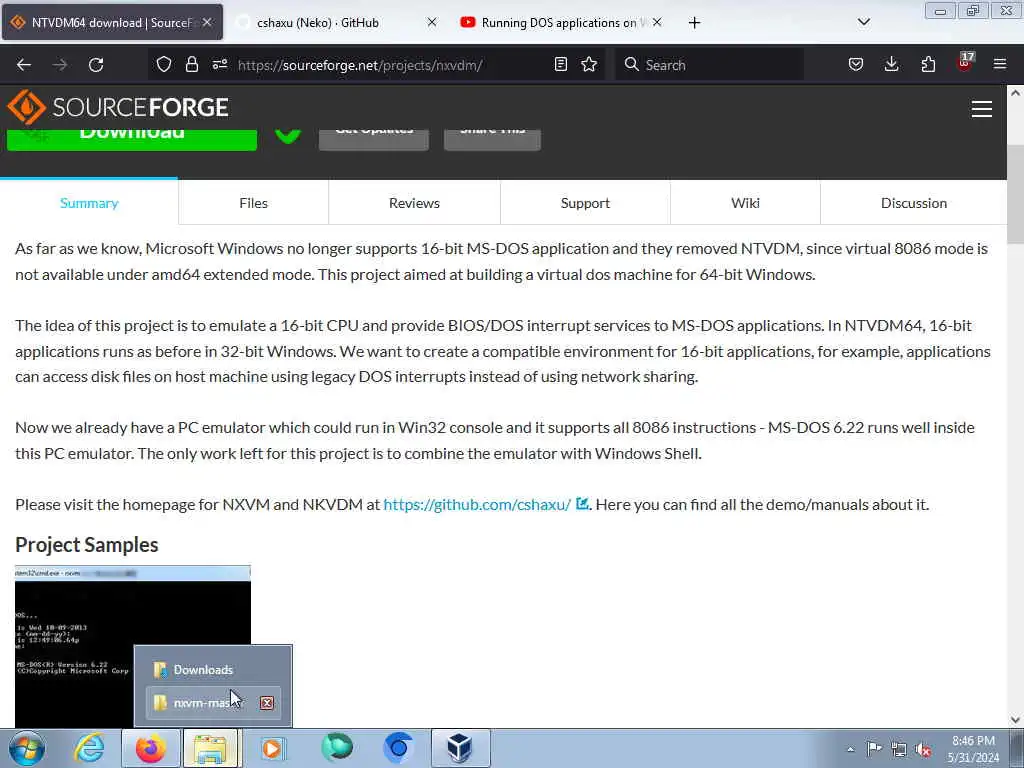Open the site permissions icon
Image resolution: width=1024 pixels, height=768 pixels.
pos(219,64)
